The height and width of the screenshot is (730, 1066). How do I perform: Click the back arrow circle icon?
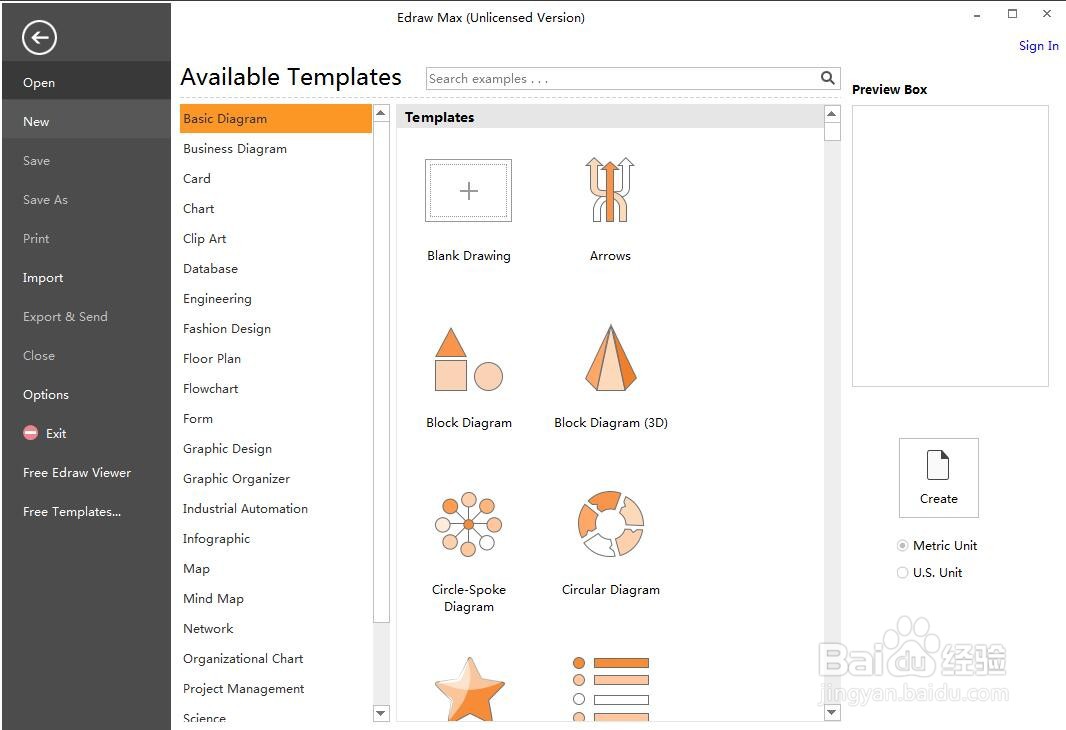point(39,37)
